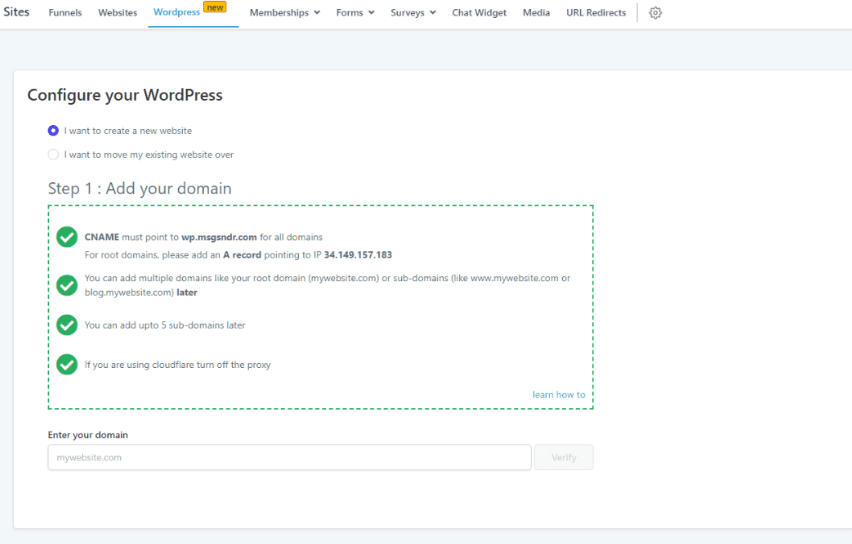Click the Verify button
The image size is (852, 544).
click(x=563, y=457)
